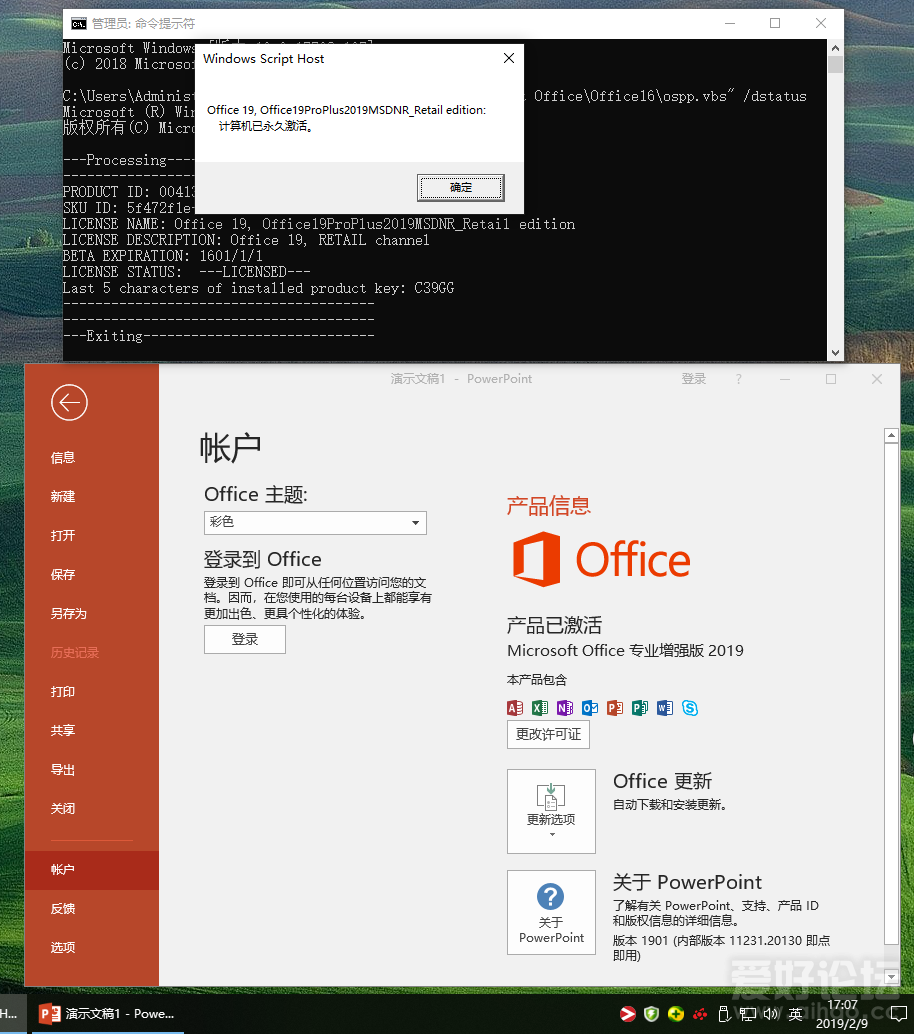
Task: Click the back arrow in PowerPoint sidebar
Action: pos(68,402)
